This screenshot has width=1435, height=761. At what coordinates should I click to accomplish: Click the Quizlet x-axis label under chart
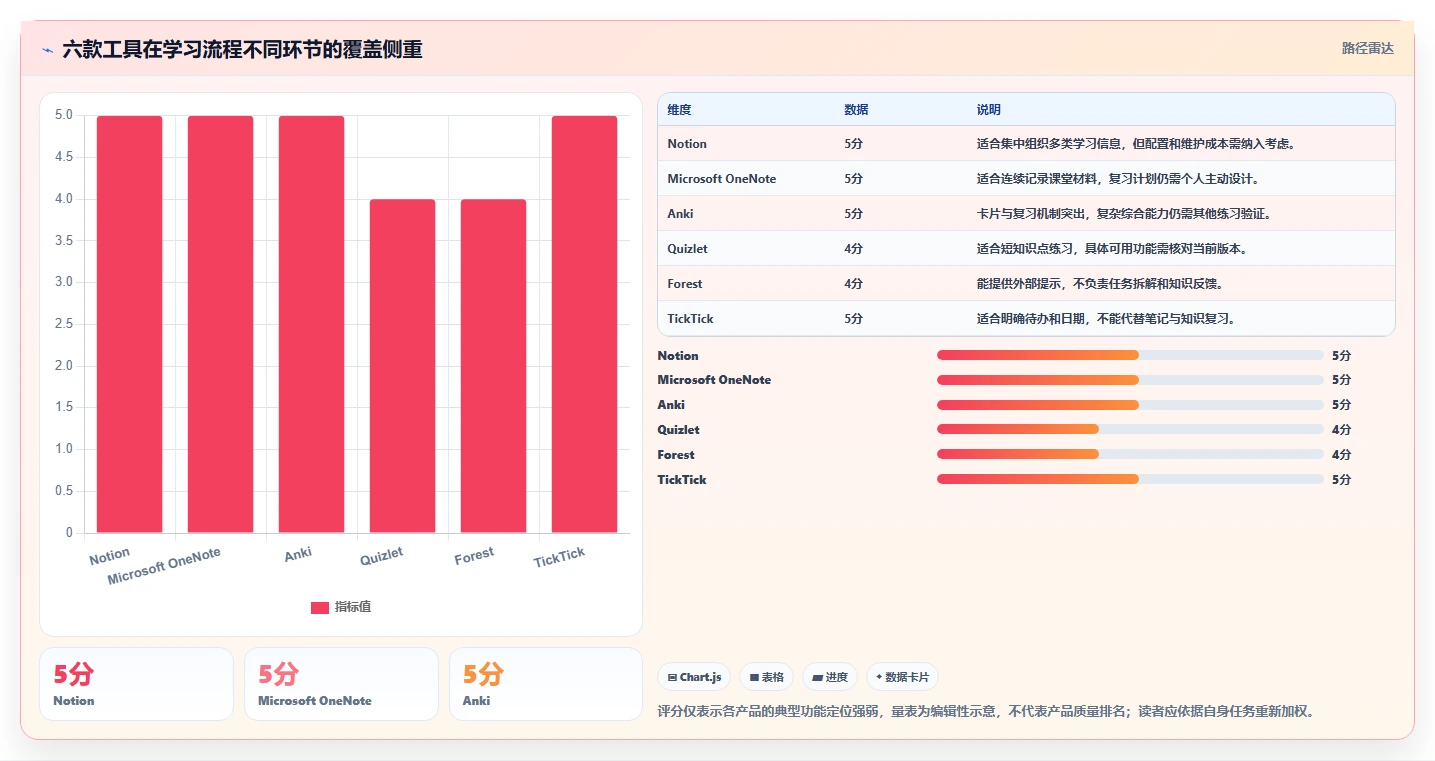pos(382,556)
